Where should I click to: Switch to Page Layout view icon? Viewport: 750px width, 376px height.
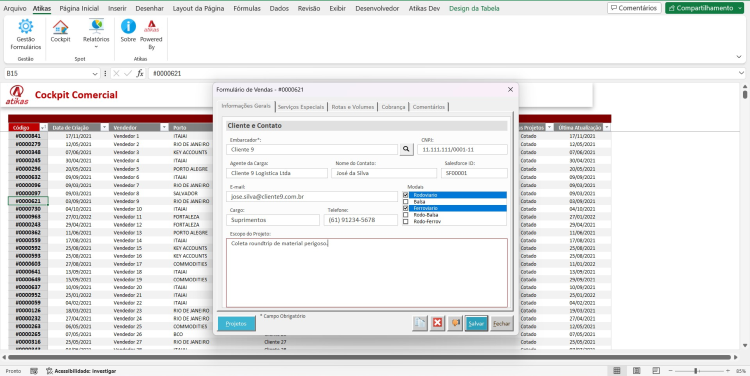pos(636,371)
